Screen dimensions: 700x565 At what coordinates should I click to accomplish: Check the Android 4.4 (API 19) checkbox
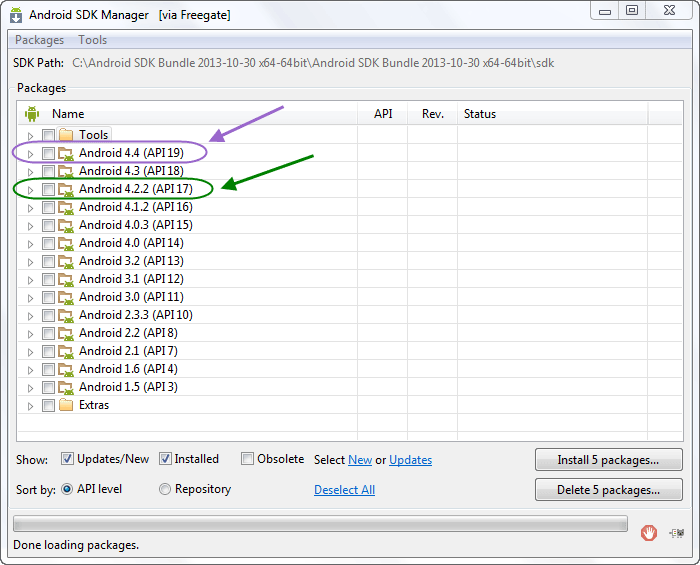pos(48,154)
